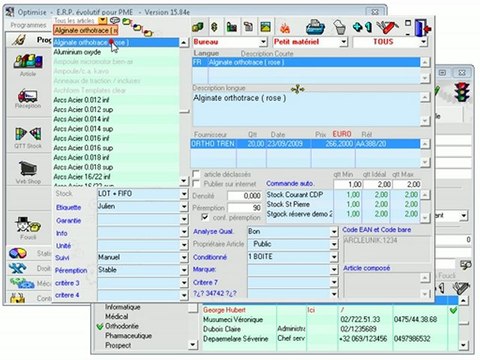Viewport: 480px width, 360px height.
Task: Click the plus-one add article icon
Action: click(362, 27)
